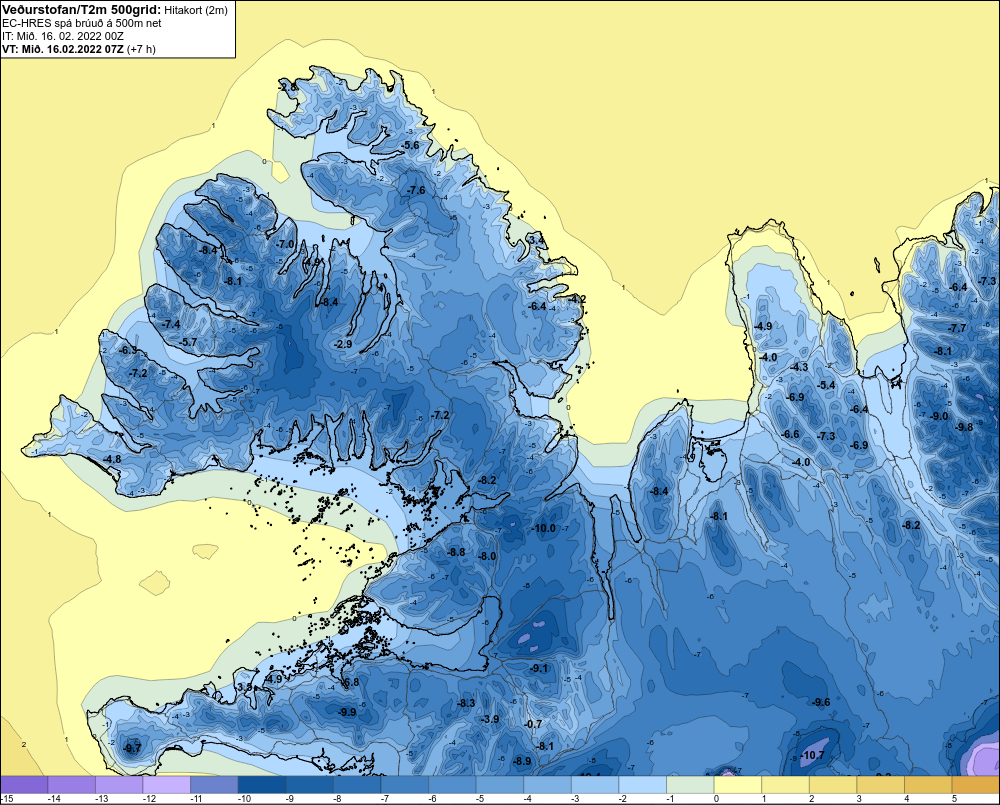1000x805 pixels.
Task: Click the -4.2 temperature label
Action: [x=577, y=299]
